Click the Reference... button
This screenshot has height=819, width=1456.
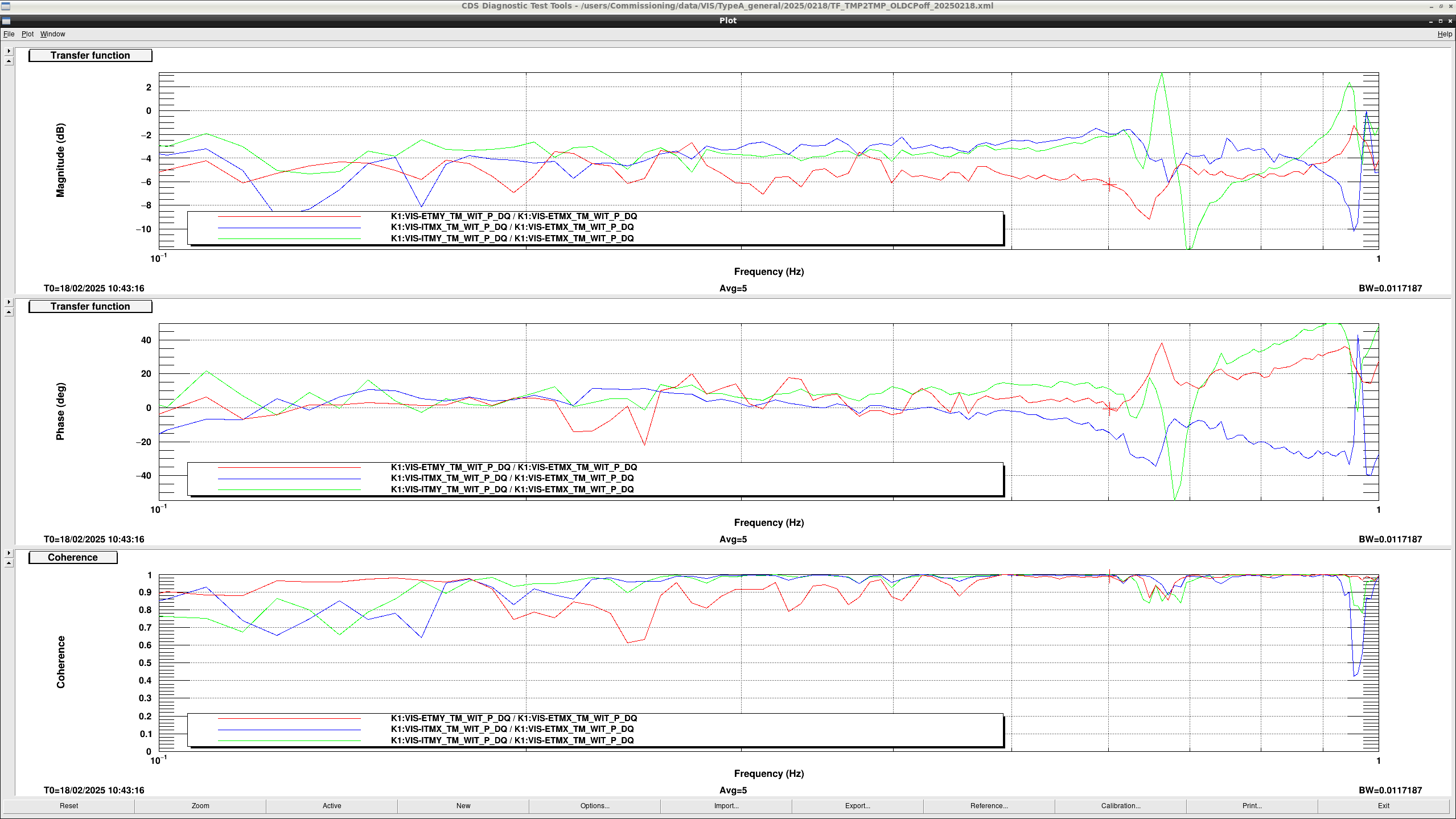point(989,806)
